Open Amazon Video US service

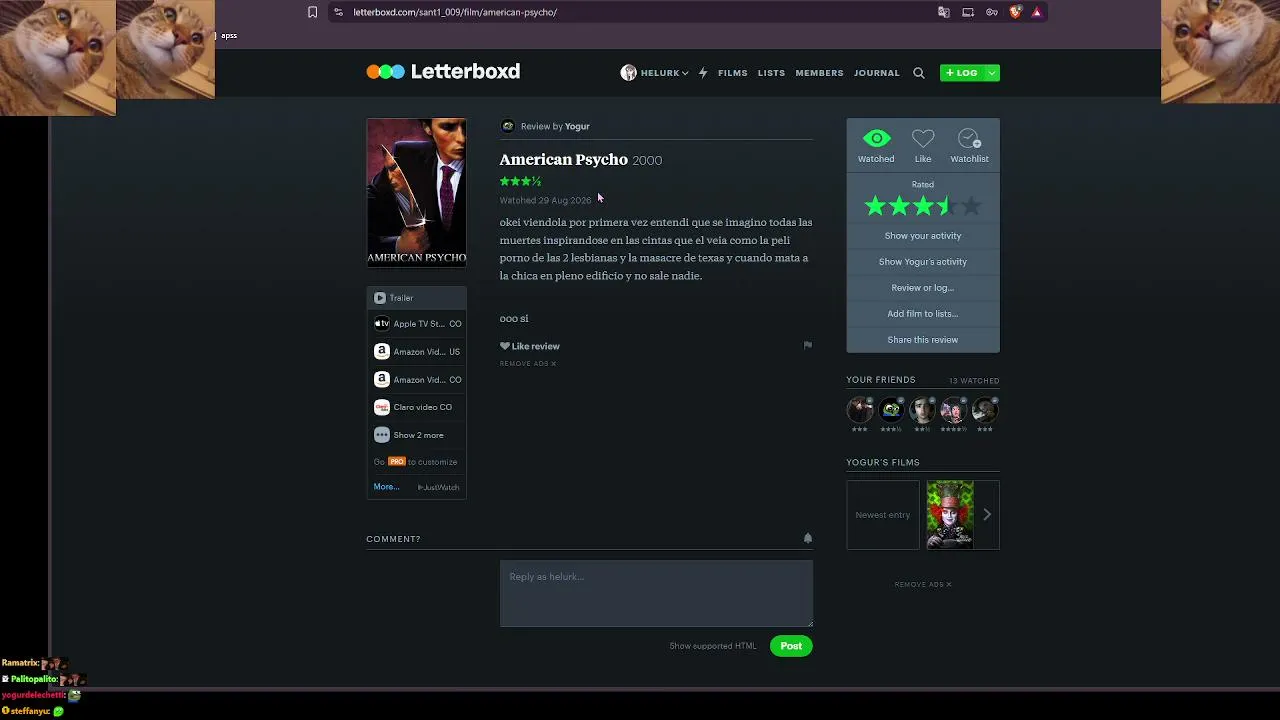pos(416,352)
